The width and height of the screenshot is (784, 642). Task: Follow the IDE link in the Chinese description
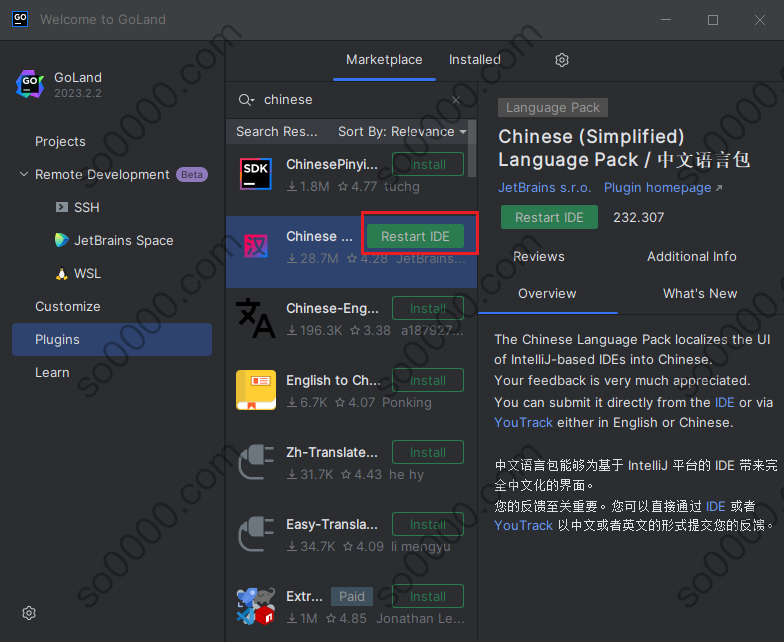coord(716,506)
